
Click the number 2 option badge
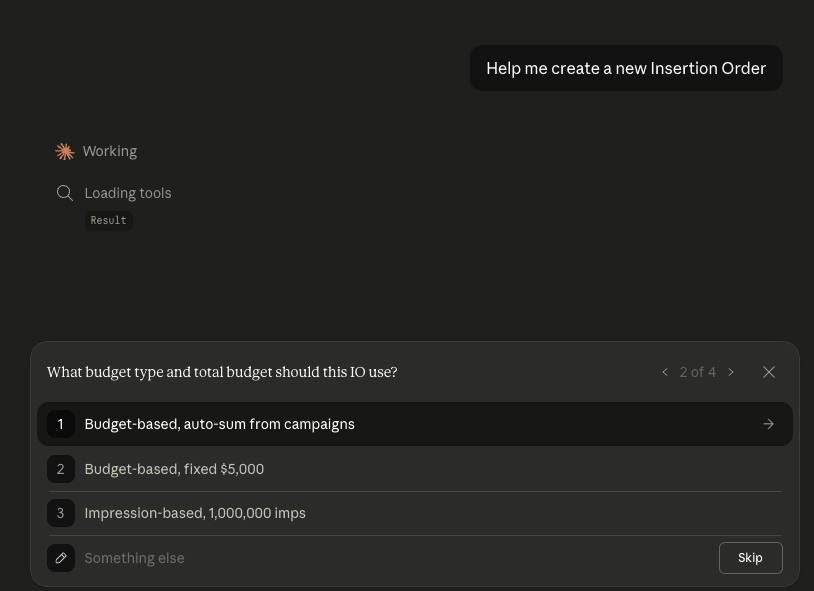[x=61, y=469]
